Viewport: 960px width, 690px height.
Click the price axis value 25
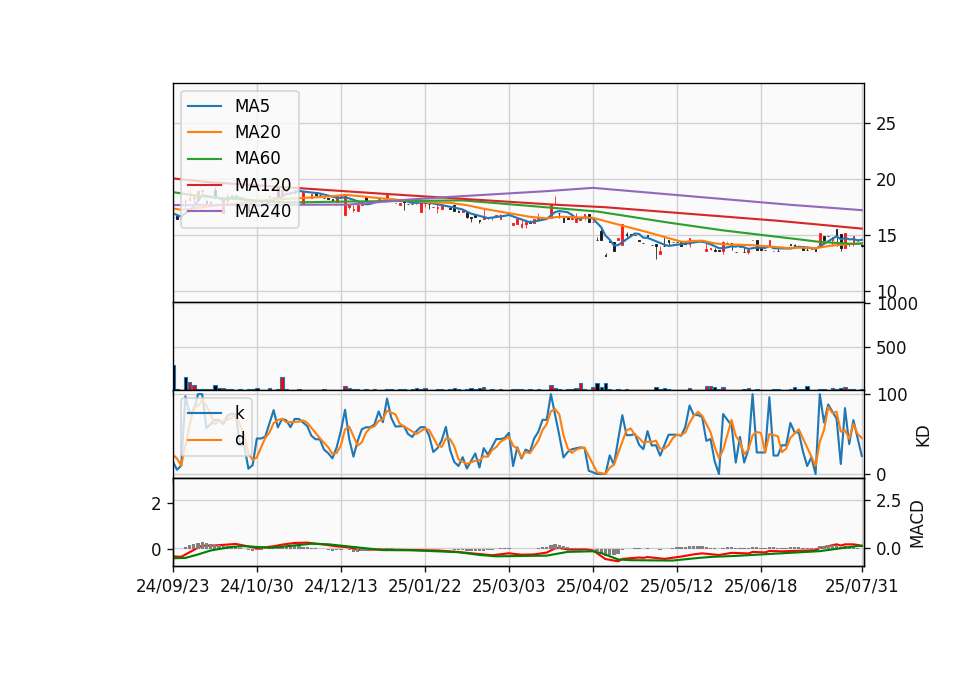886,124
